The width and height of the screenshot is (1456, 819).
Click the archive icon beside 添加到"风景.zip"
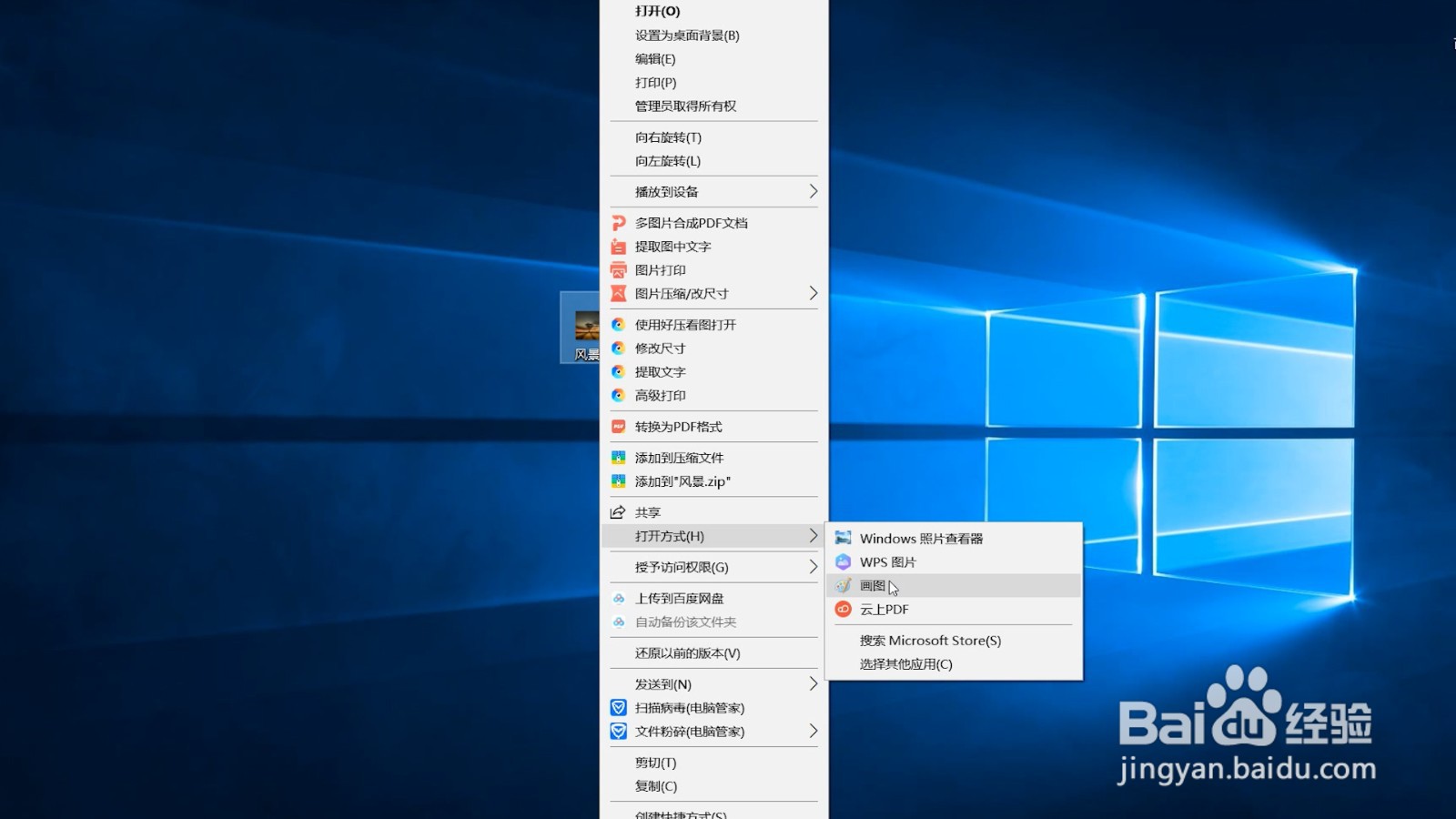point(618,481)
